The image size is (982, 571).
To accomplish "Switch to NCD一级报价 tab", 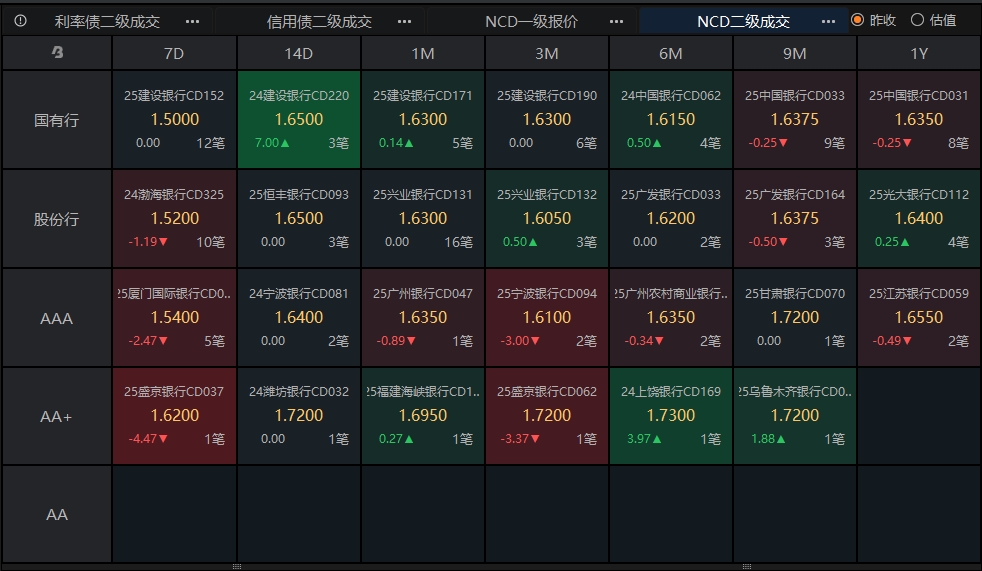I will (x=531, y=21).
